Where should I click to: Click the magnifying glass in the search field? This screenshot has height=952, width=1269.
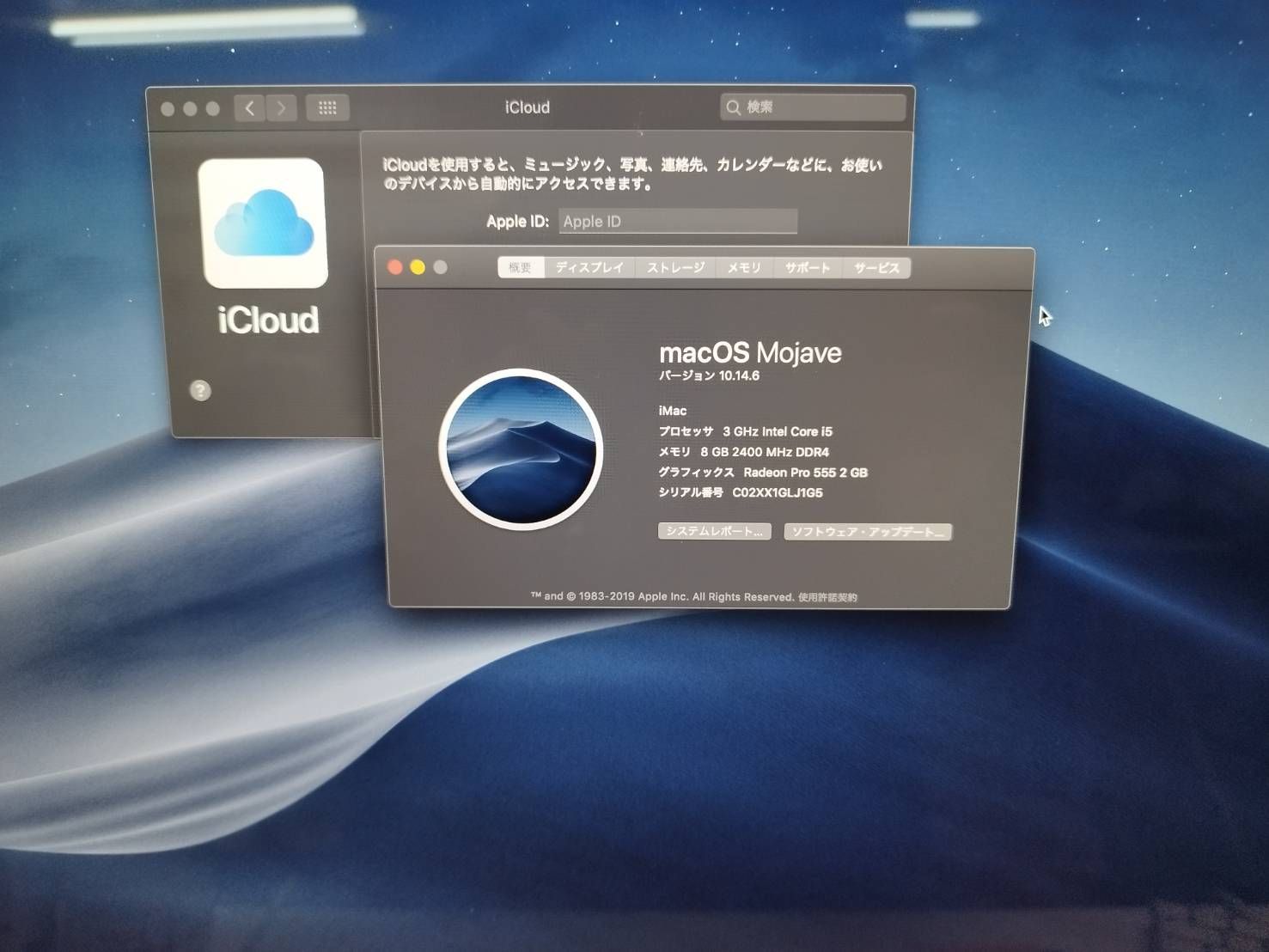(x=734, y=107)
